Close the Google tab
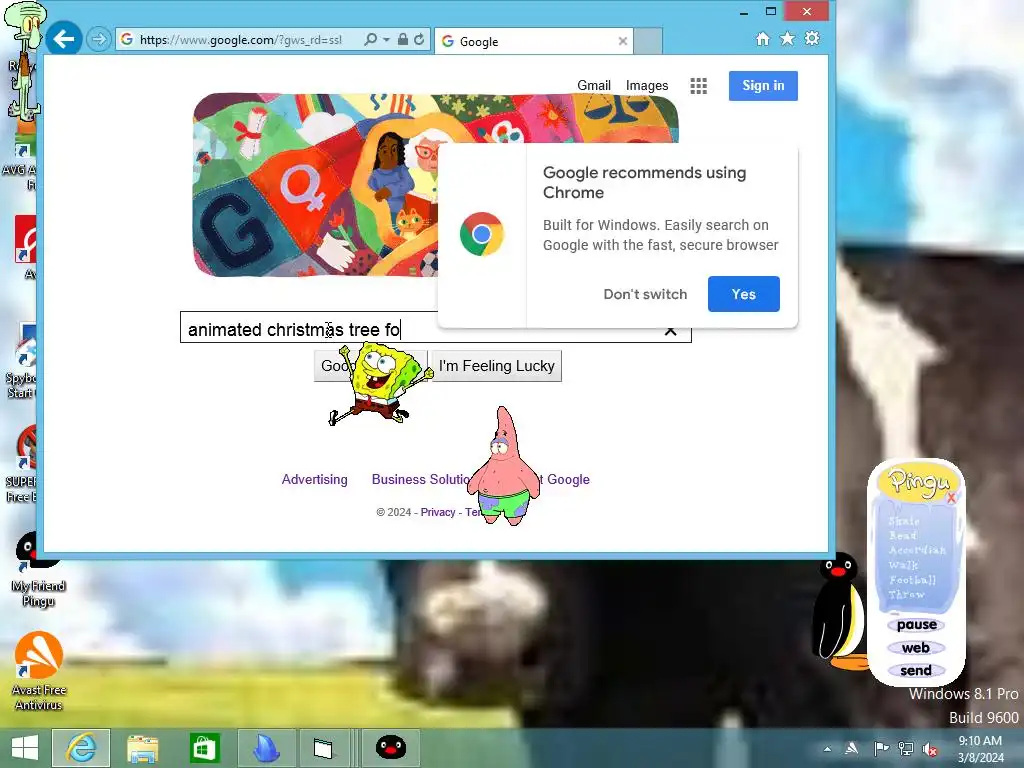The height and width of the screenshot is (768, 1024). point(622,41)
